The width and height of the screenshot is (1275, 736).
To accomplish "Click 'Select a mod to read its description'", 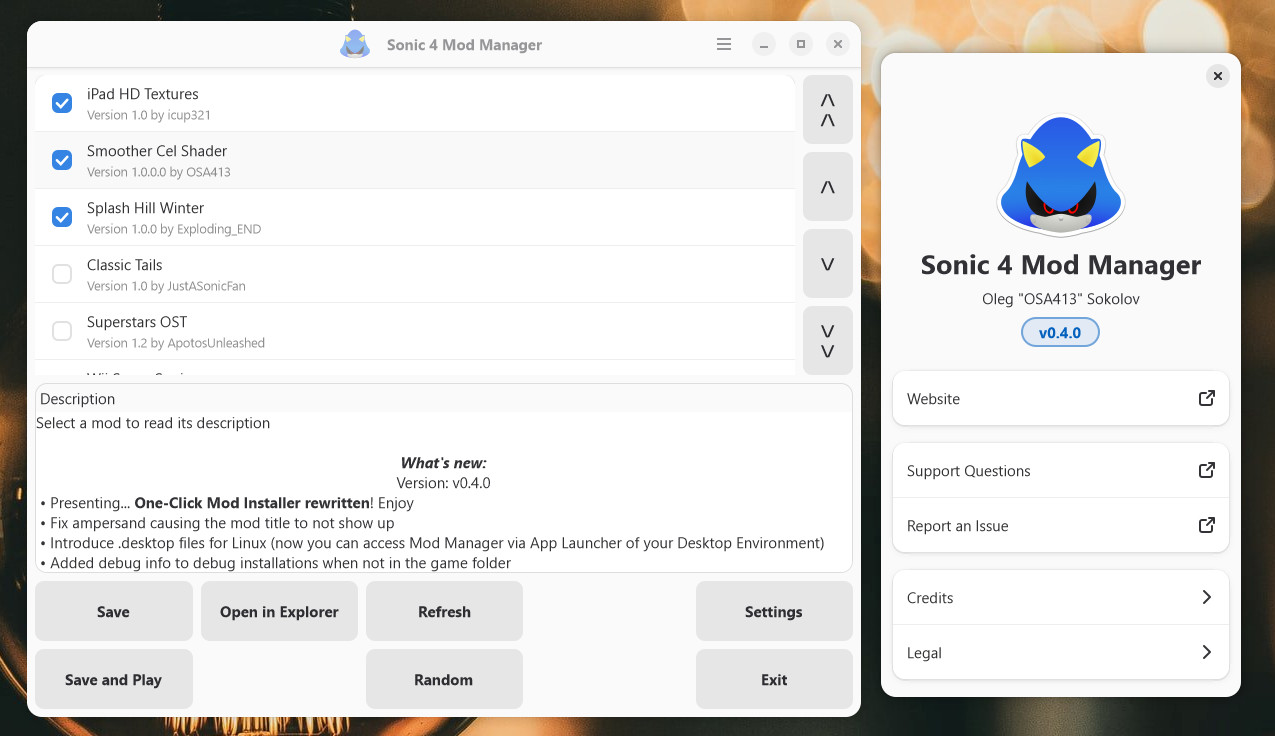I will pos(153,423).
